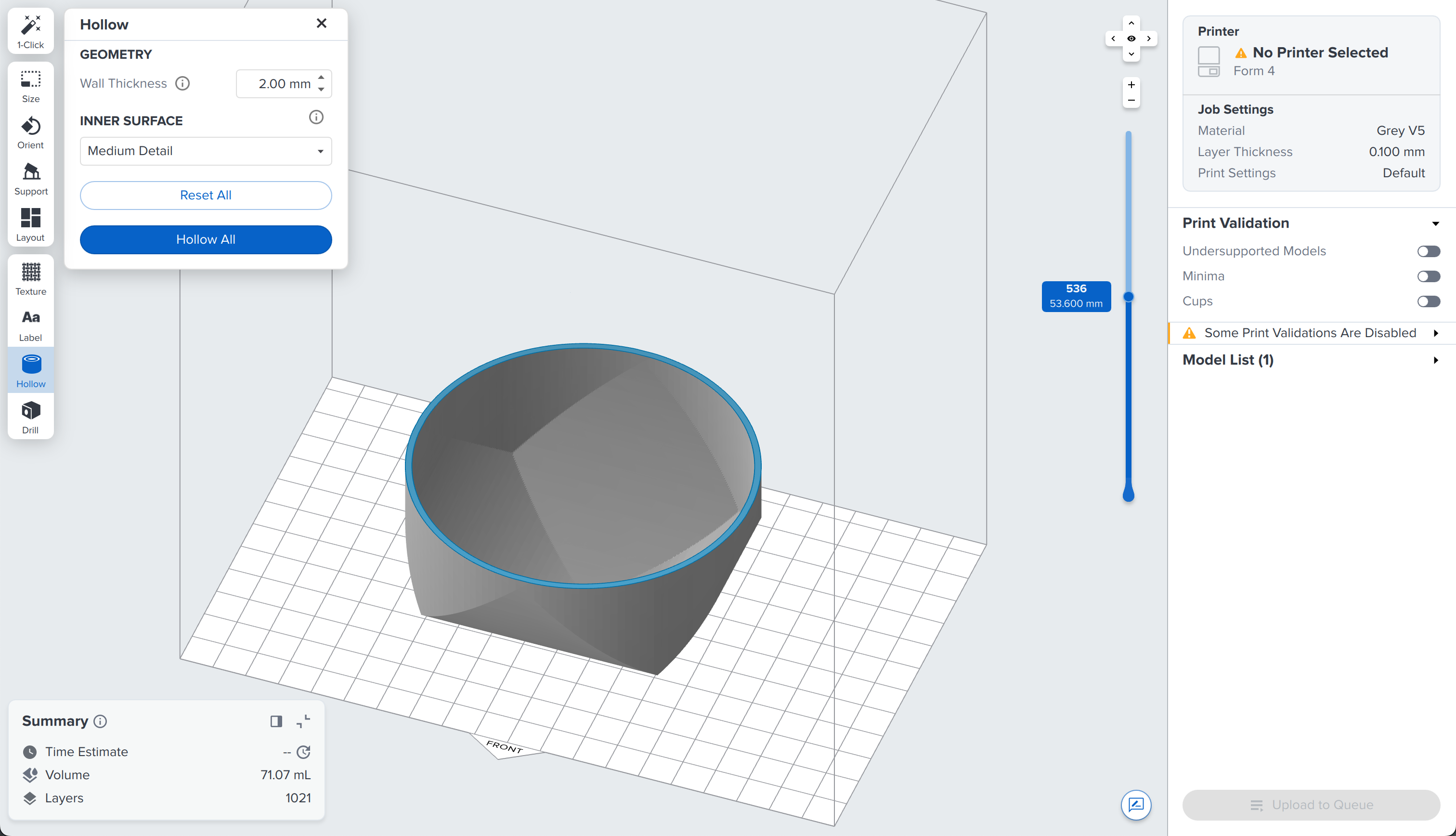This screenshot has height=836, width=1456.
Task: Toggle the Minima print validation
Action: pyautogui.click(x=1429, y=276)
